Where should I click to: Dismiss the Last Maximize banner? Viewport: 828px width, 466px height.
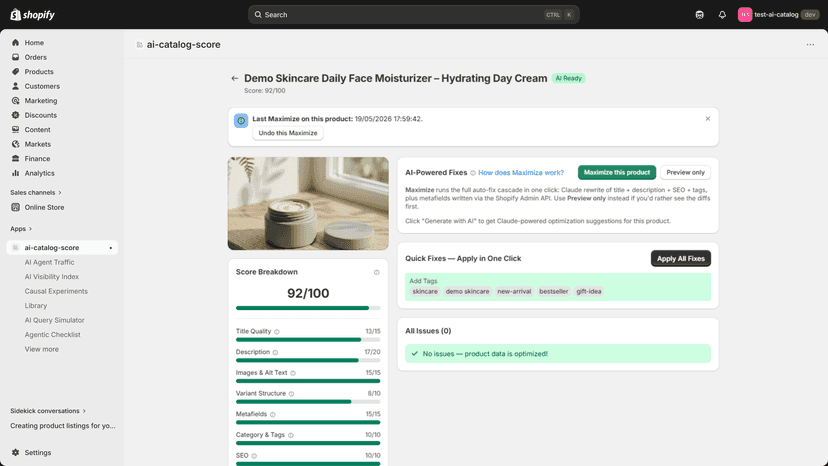[708, 119]
